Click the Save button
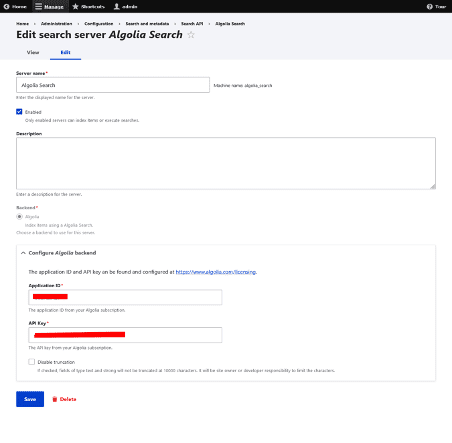Image resolution: width=452 pixels, height=443 pixels. point(30,399)
